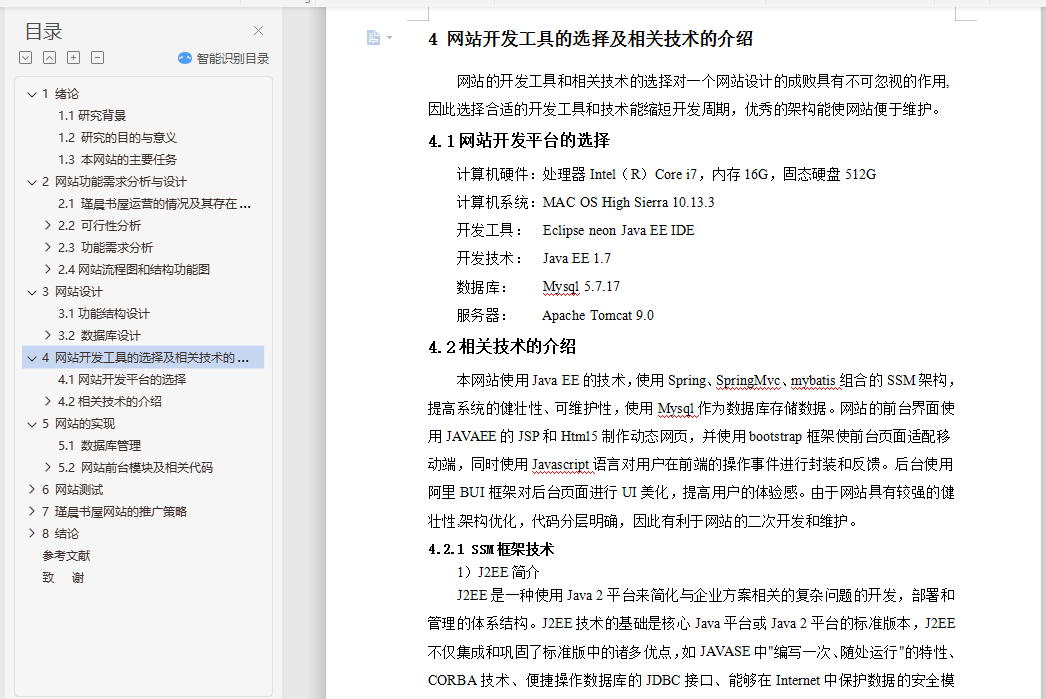
Task: Collapse the 2 网站功能需求分析与设计 section
Action: pos(31,182)
